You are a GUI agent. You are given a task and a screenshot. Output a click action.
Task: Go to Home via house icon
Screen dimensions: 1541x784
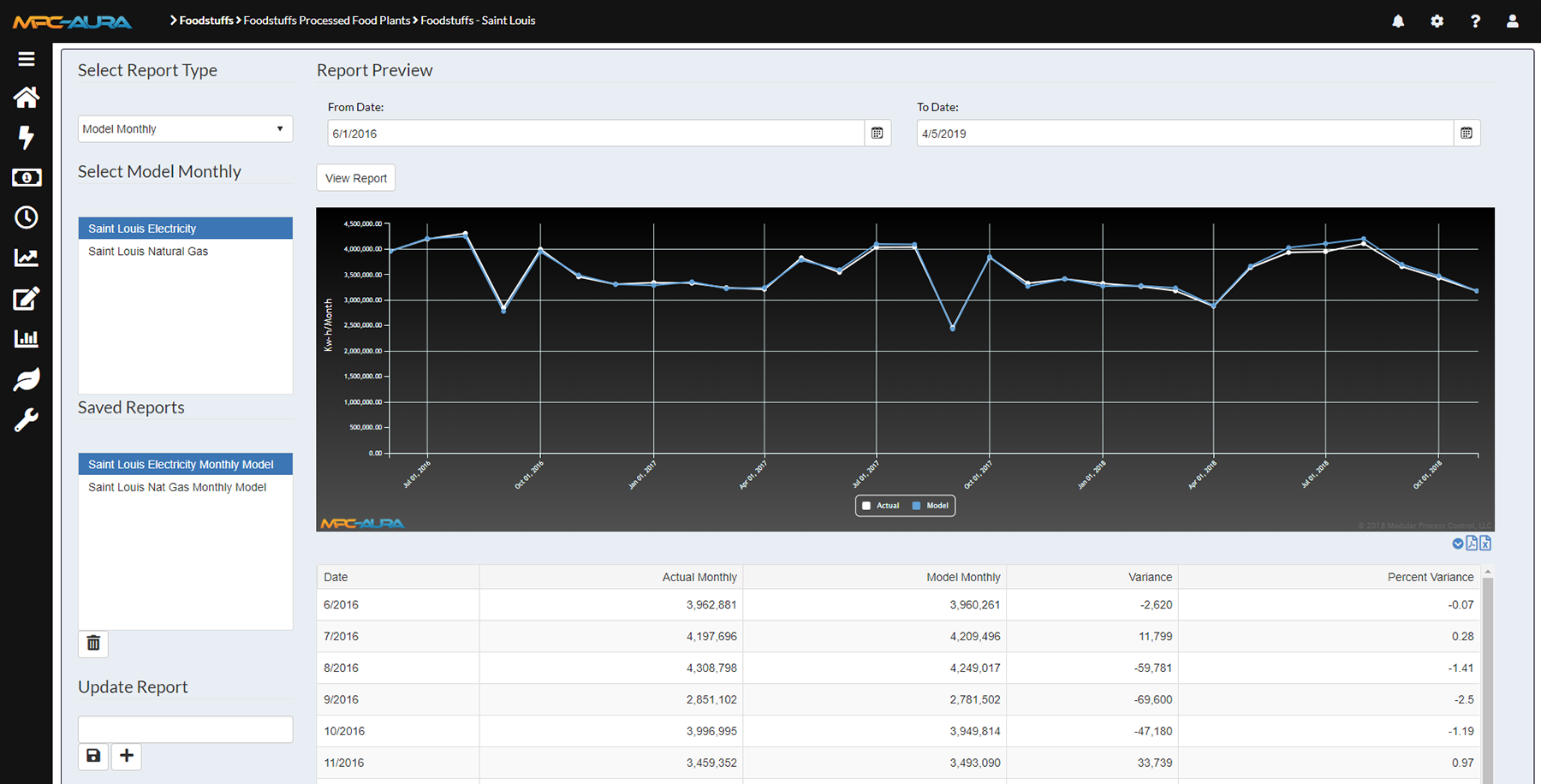coord(27,98)
